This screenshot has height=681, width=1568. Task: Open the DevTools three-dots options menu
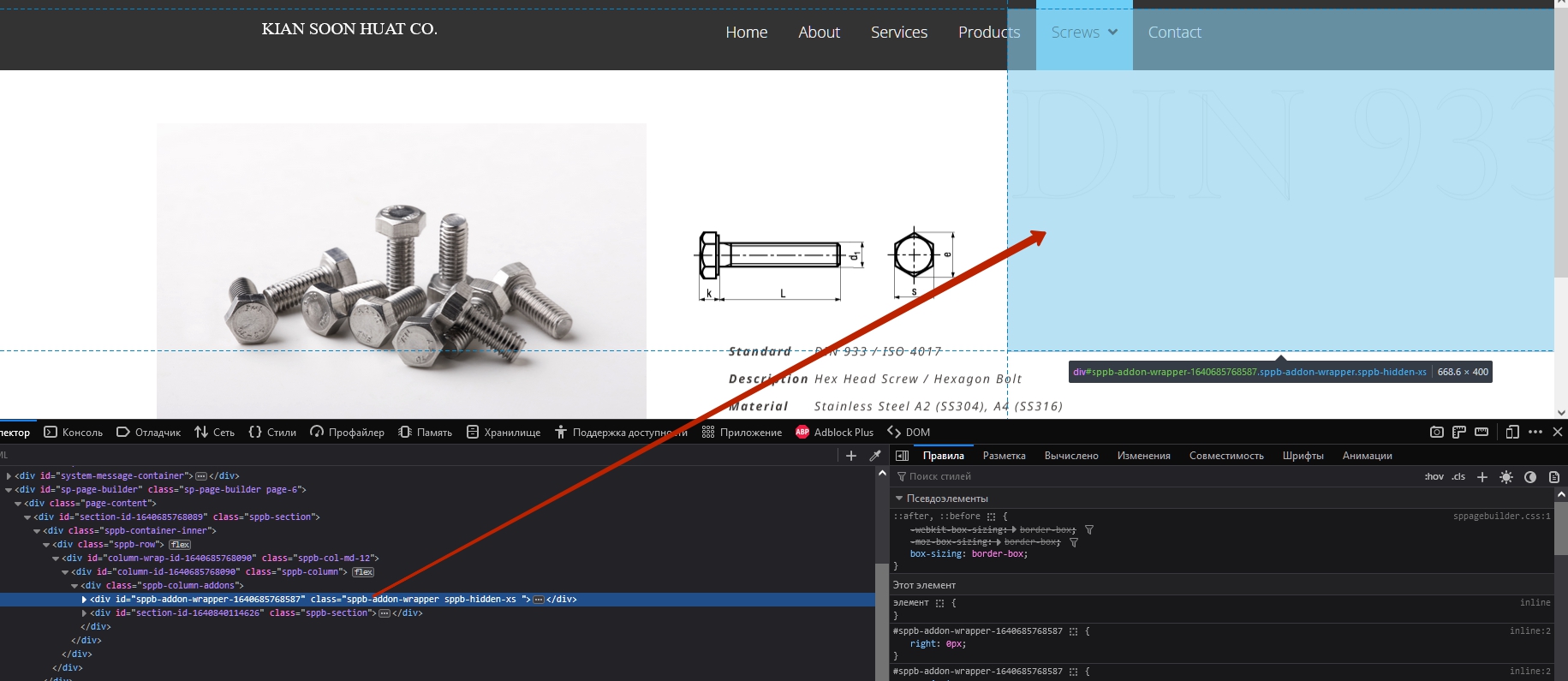click(x=1535, y=432)
